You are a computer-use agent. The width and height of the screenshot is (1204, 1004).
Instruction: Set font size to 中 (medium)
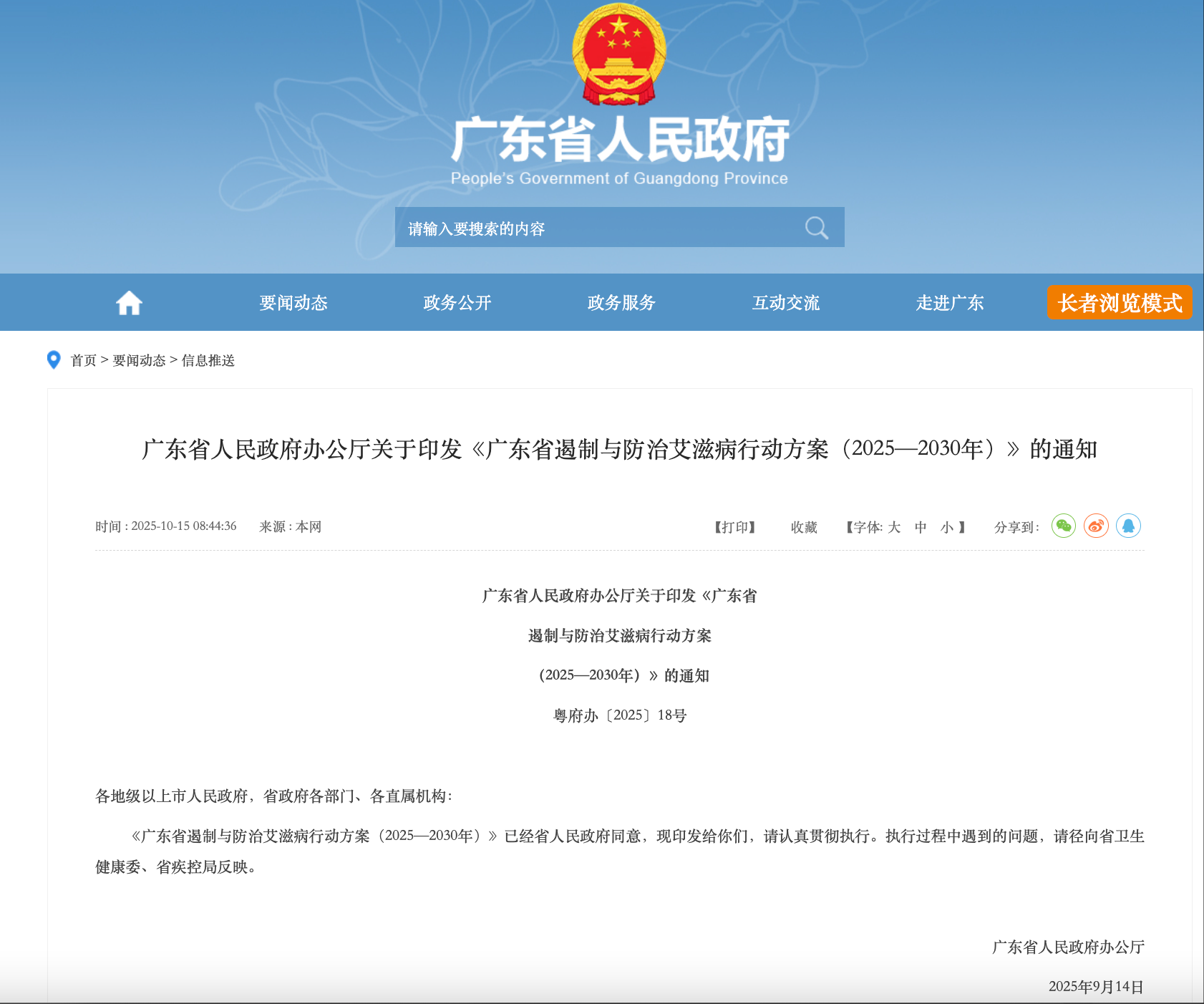921,527
